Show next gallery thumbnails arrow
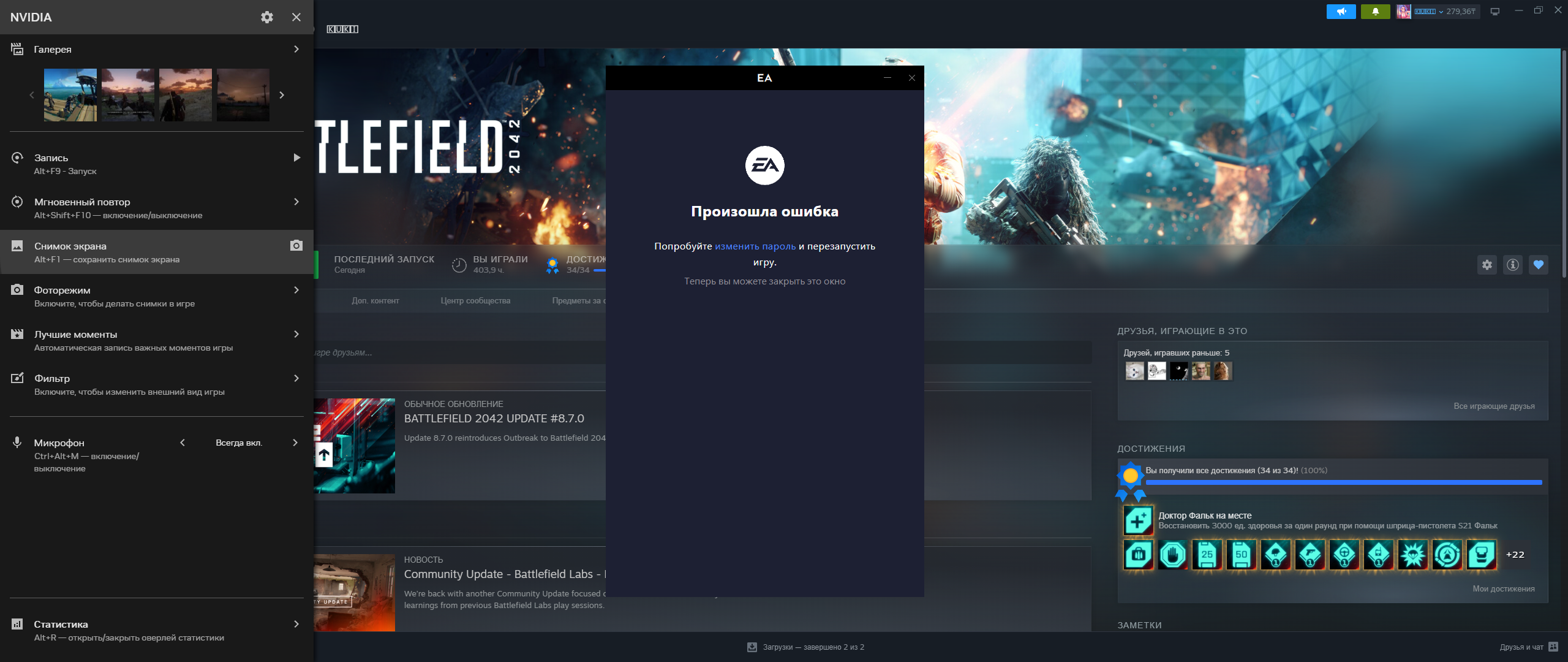Viewport: 1568px width, 662px height. click(x=282, y=95)
